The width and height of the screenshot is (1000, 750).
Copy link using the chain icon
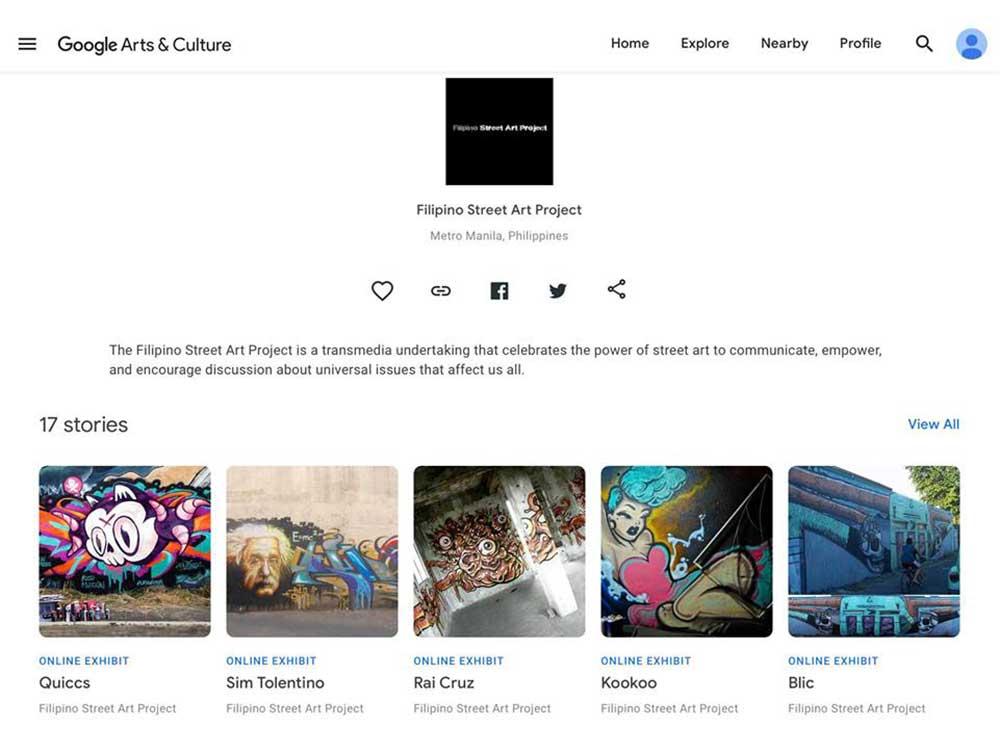pyautogui.click(x=441, y=290)
